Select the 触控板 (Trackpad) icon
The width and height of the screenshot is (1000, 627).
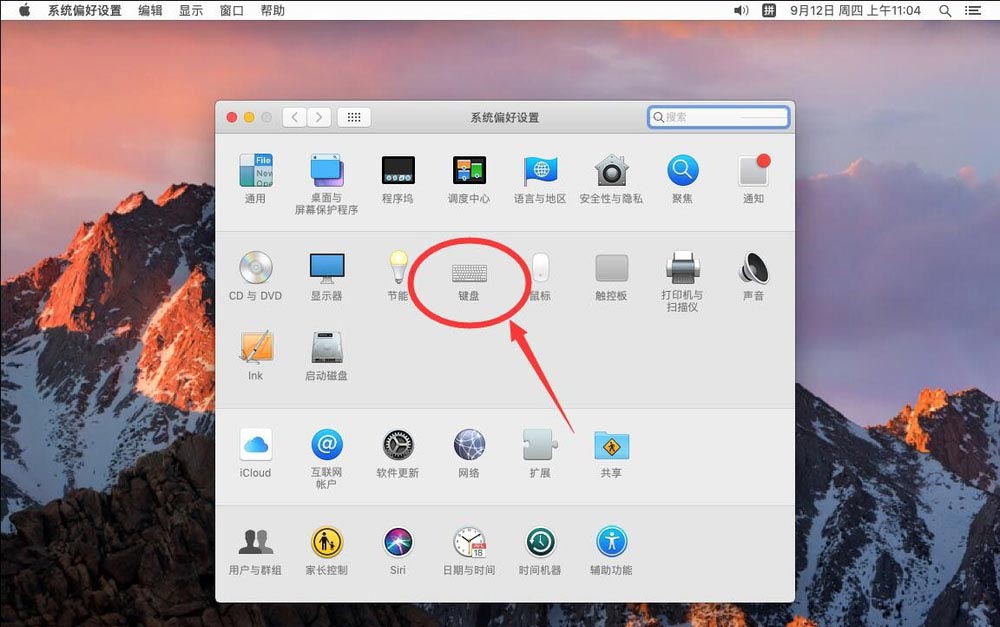(610, 270)
